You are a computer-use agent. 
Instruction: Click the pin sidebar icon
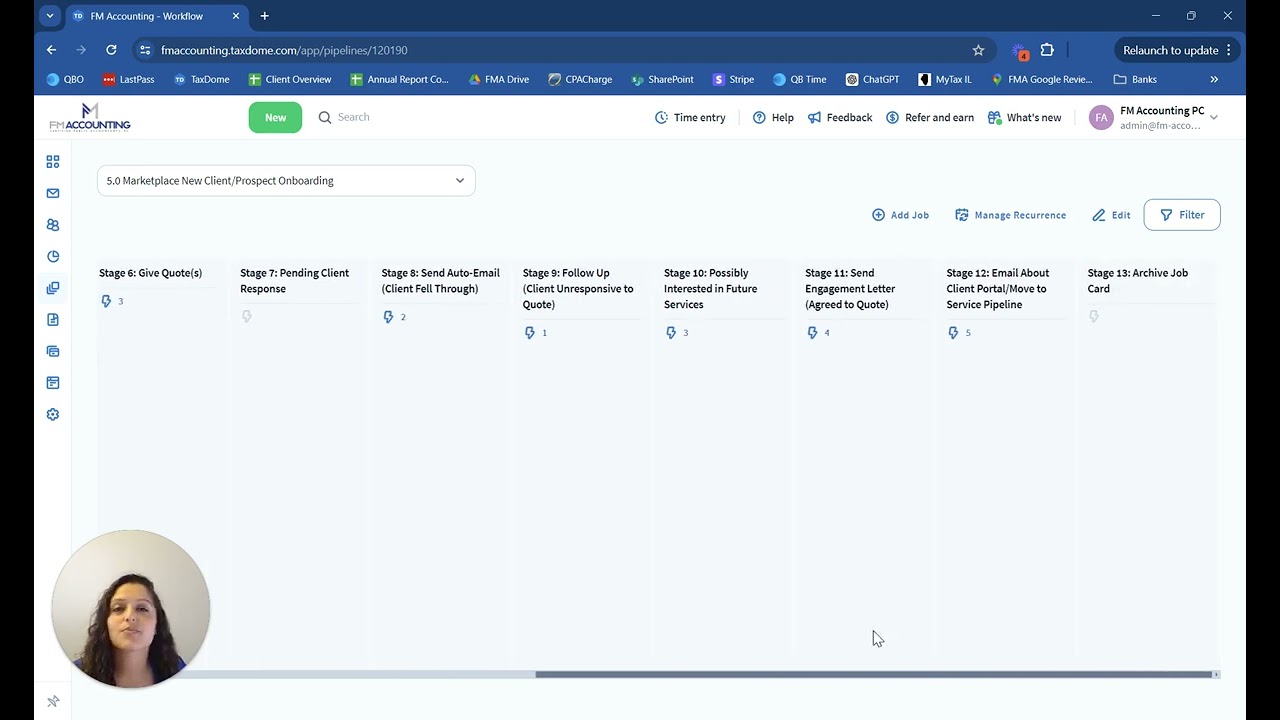pos(53,701)
